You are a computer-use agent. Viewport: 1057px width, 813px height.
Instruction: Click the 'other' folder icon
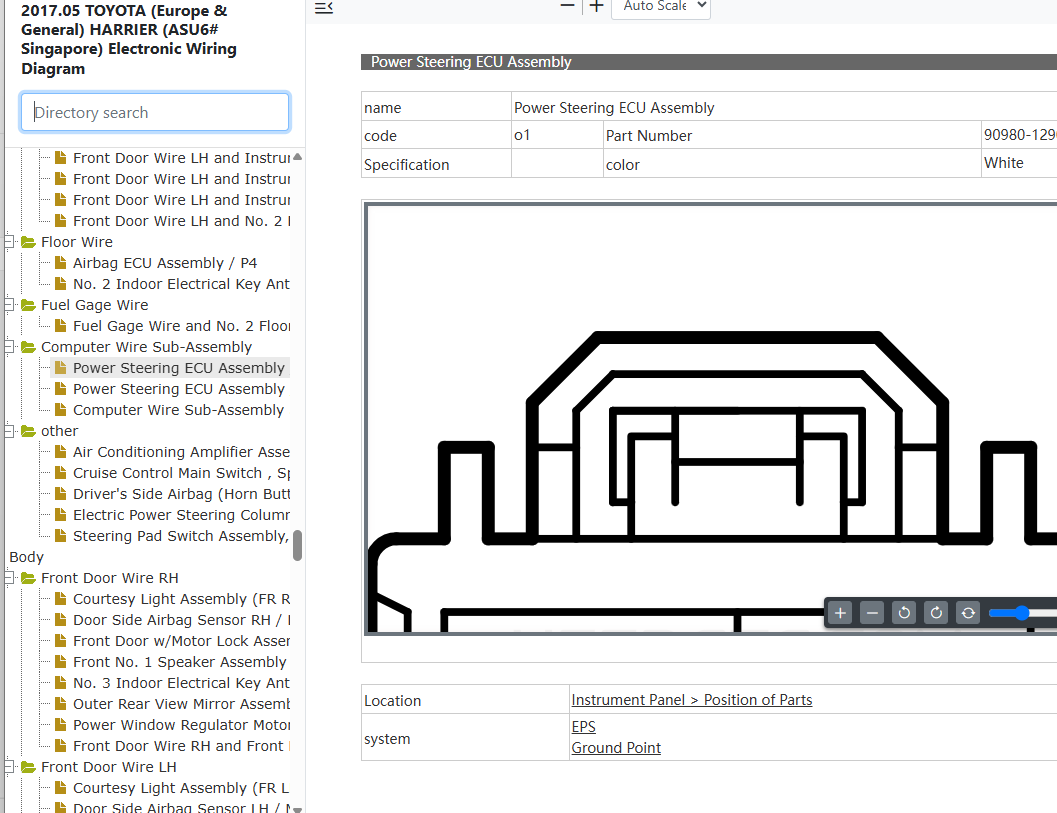point(28,431)
